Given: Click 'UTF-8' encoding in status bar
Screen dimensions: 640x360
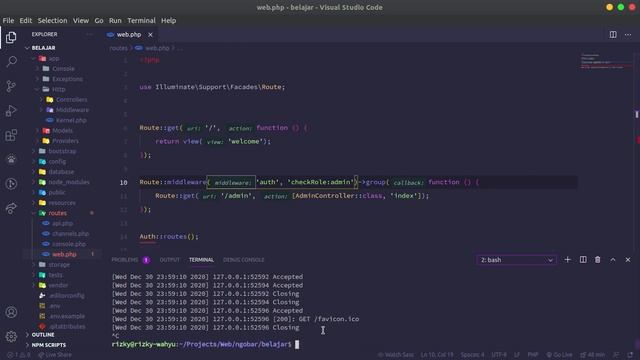Looking at the screenshot, I should point(499,355).
